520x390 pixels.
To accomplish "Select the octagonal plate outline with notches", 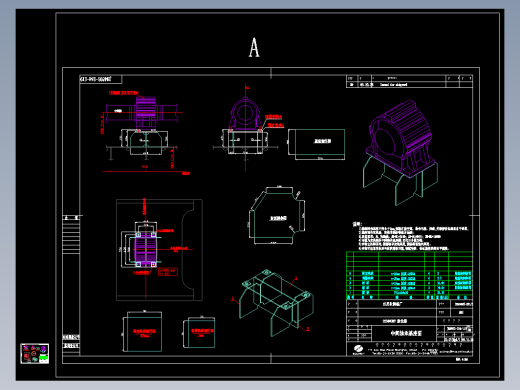I will click(277, 216).
